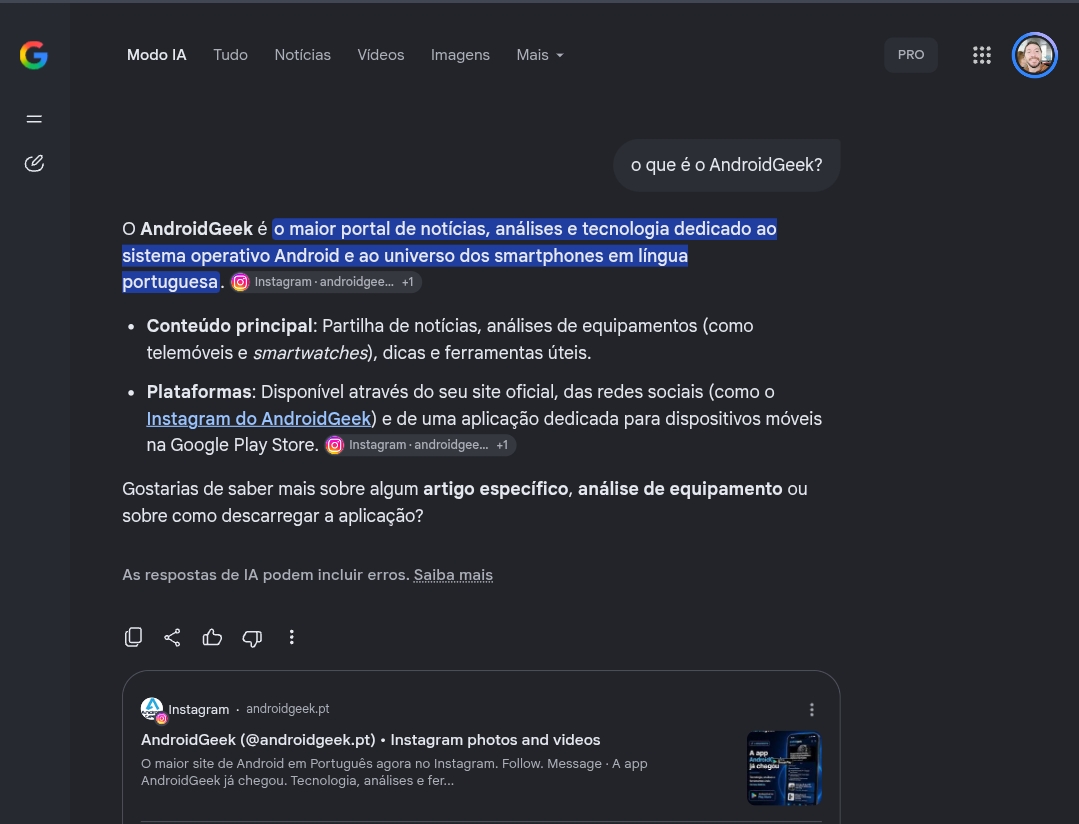Open the Google apps grid
The height and width of the screenshot is (824, 1079).
coord(982,55)
